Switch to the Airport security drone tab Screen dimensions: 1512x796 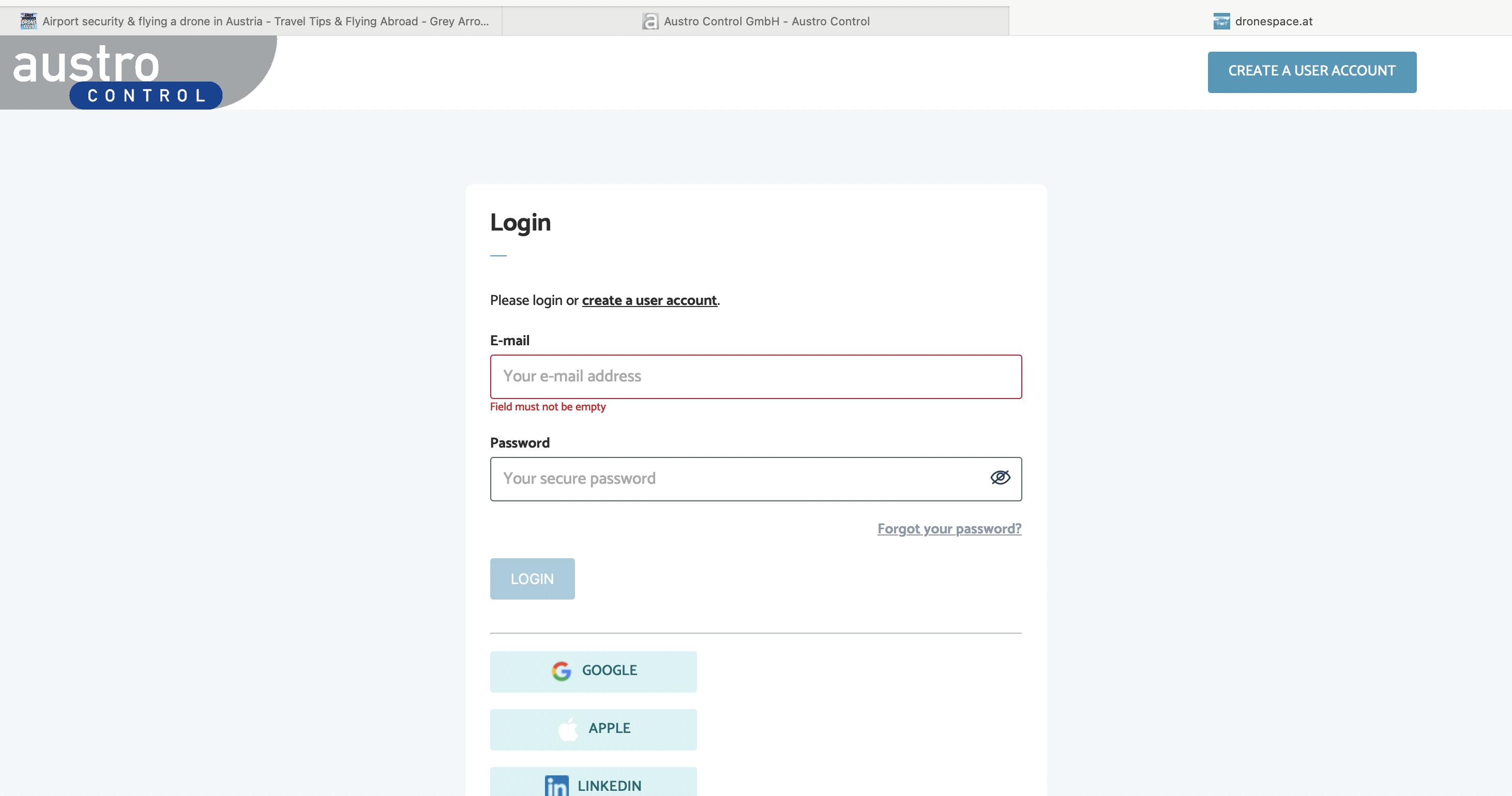(x=264, y=21)
